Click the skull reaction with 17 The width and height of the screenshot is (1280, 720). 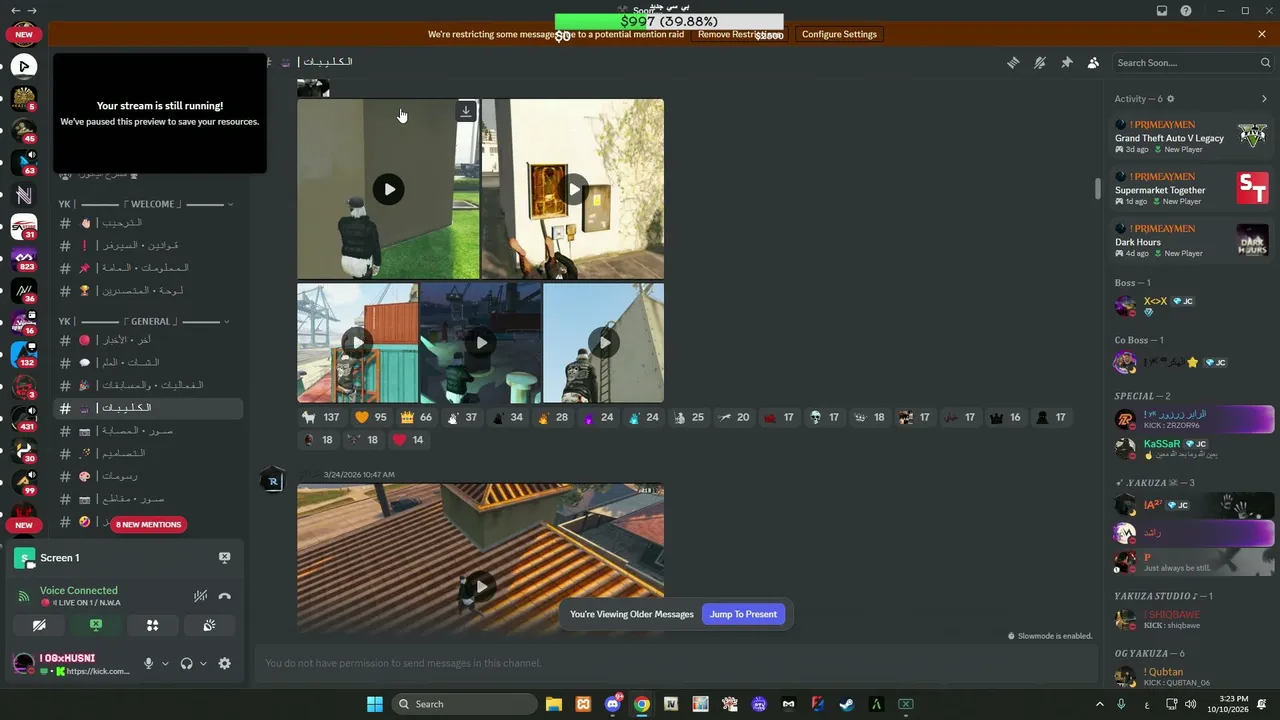tap(825, 417)
